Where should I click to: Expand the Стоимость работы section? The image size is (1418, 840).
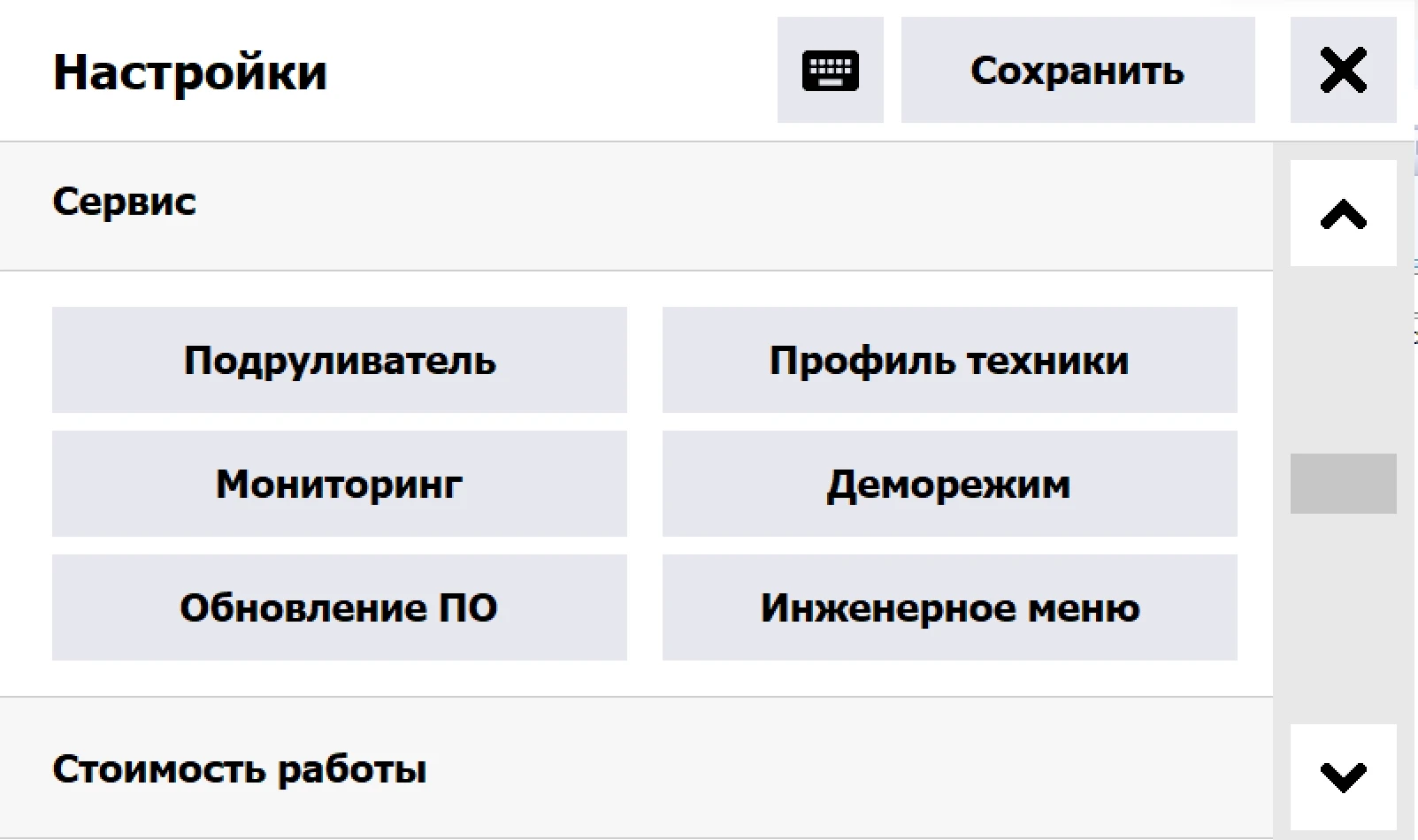point(636,768)
